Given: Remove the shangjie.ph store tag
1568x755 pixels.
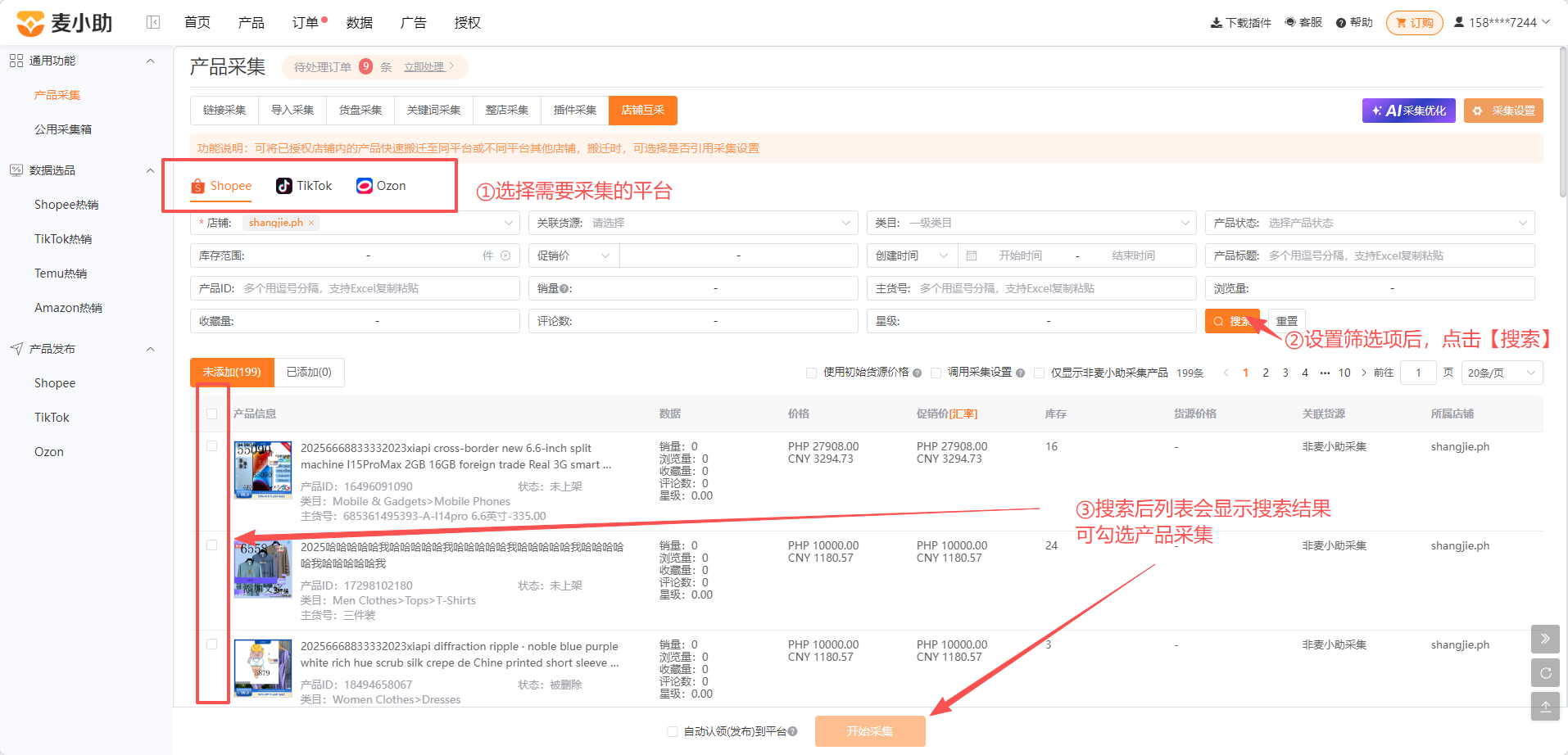Looking at the screenshot, I should (311, 223).
